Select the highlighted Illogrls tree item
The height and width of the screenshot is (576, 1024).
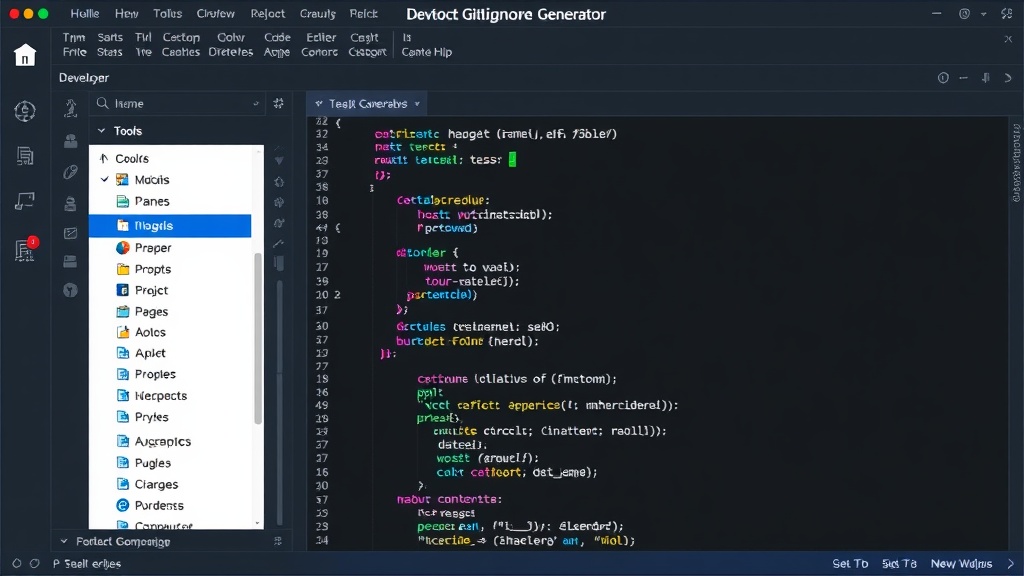170,225
